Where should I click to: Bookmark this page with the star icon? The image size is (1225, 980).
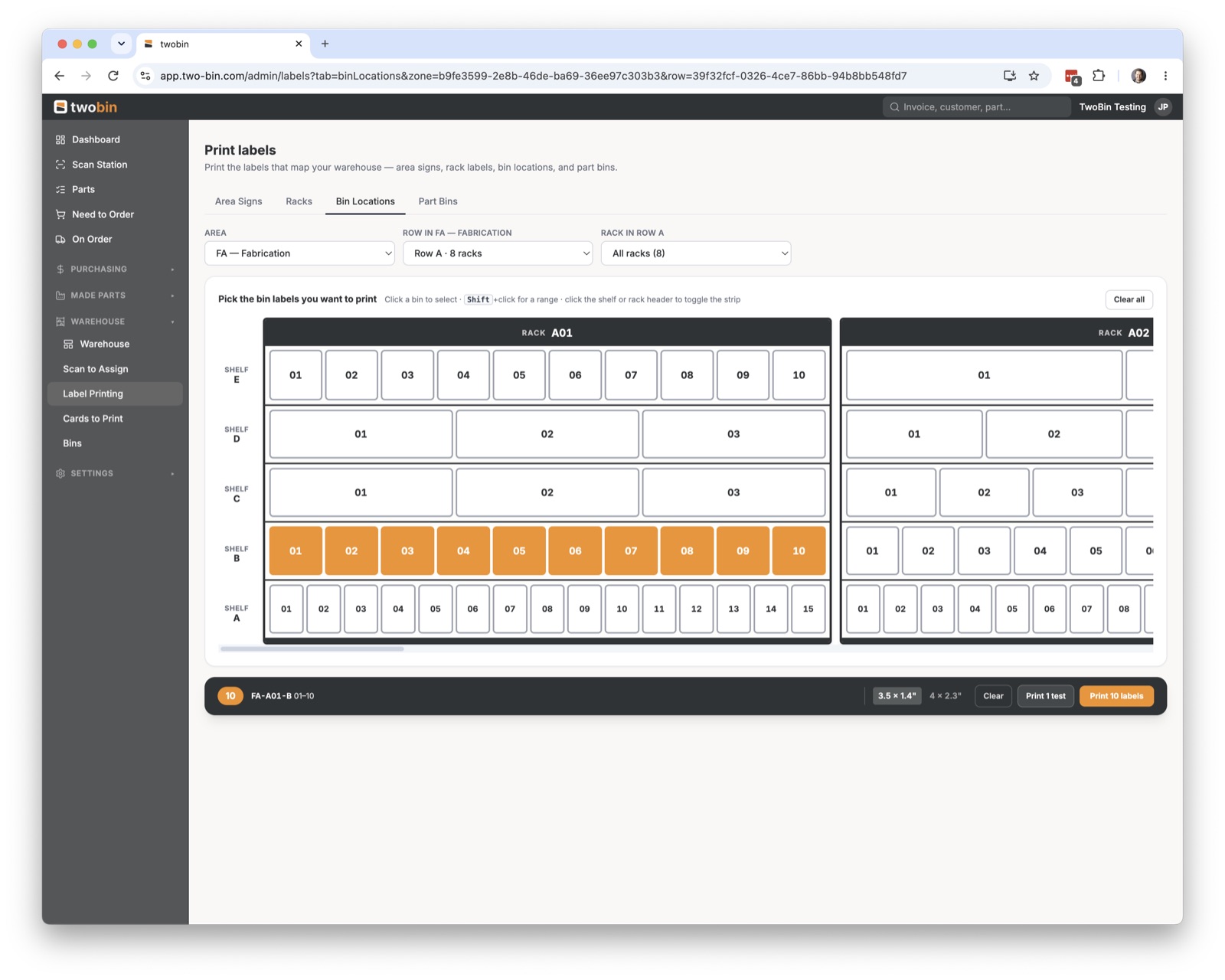pos(1034,76)
